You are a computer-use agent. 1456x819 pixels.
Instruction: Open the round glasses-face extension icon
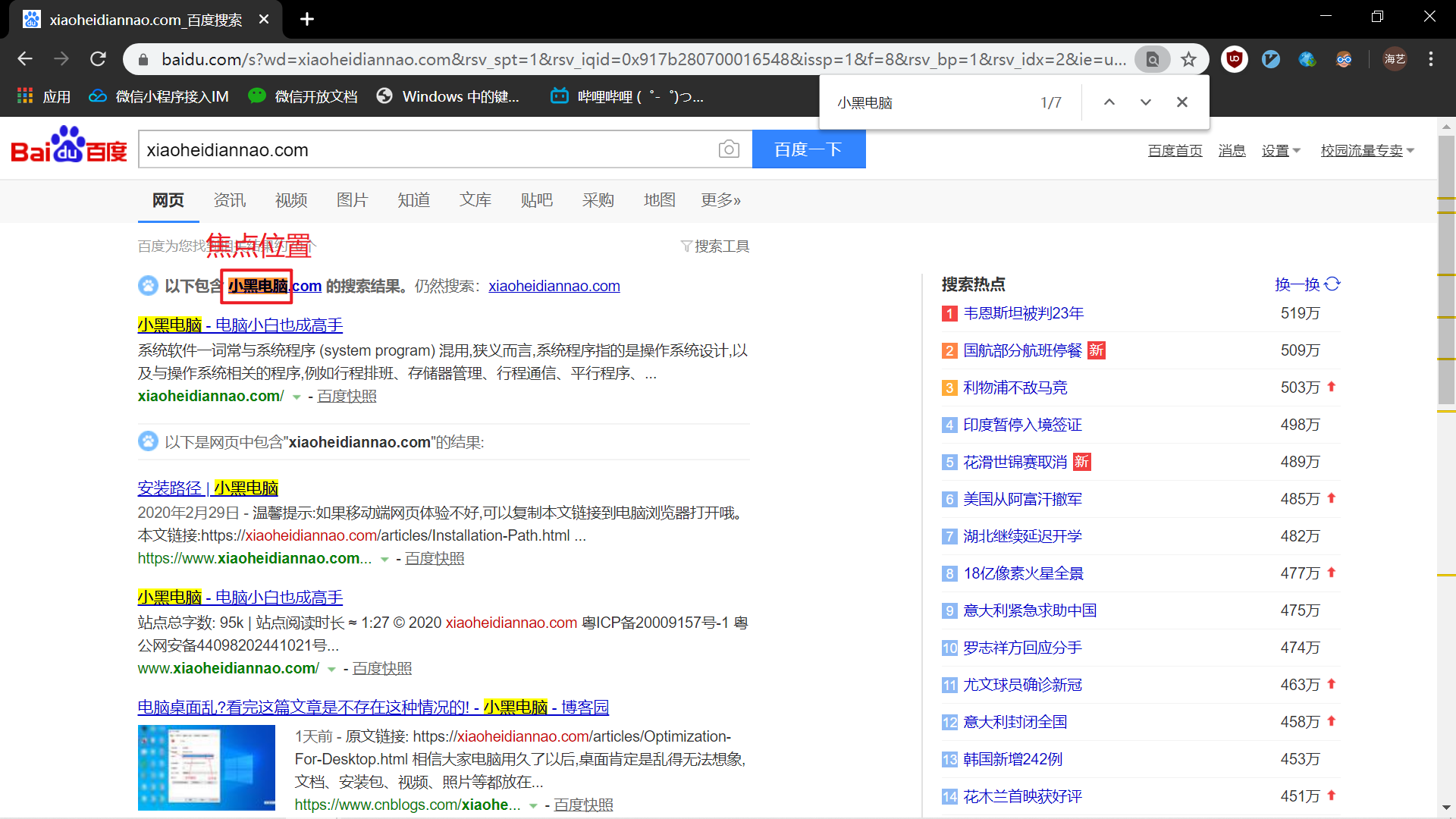[1344, 59]
